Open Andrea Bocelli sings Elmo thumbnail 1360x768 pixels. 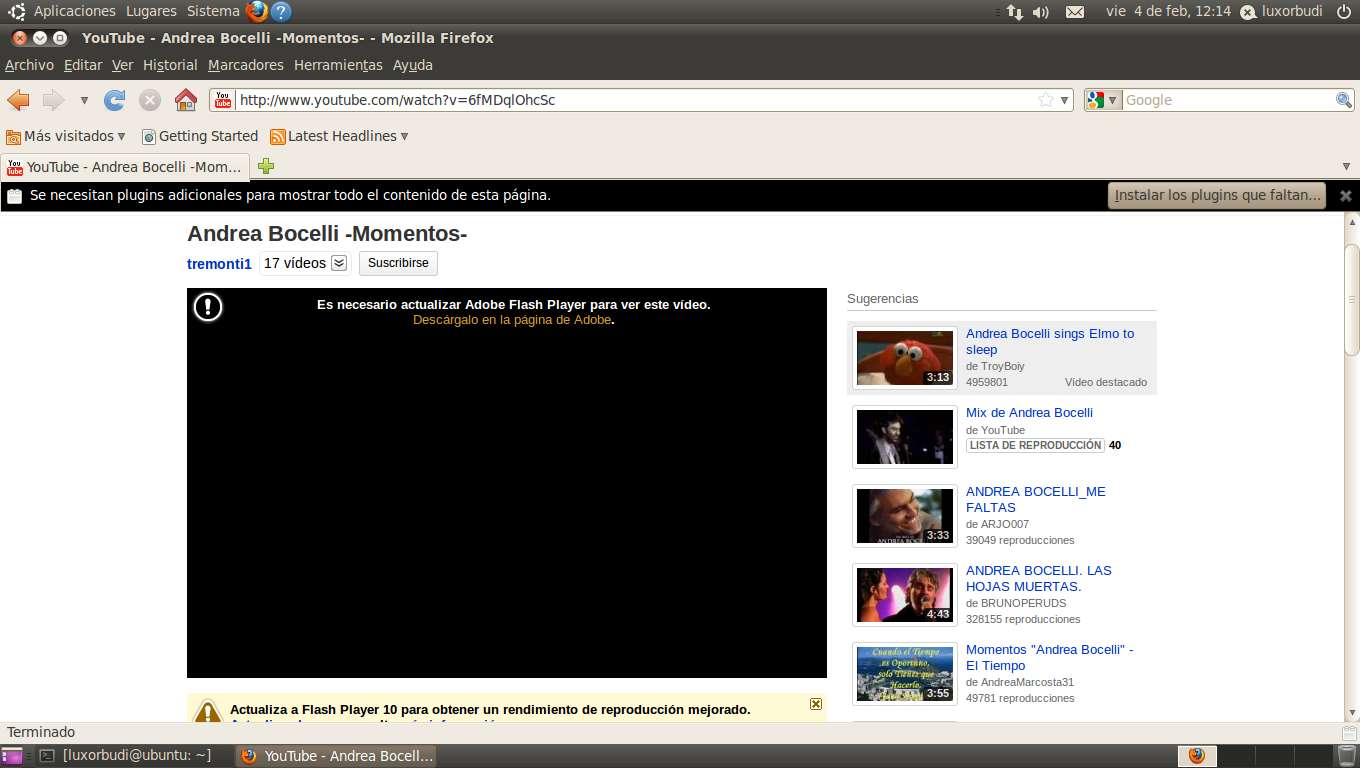[905, 358]
